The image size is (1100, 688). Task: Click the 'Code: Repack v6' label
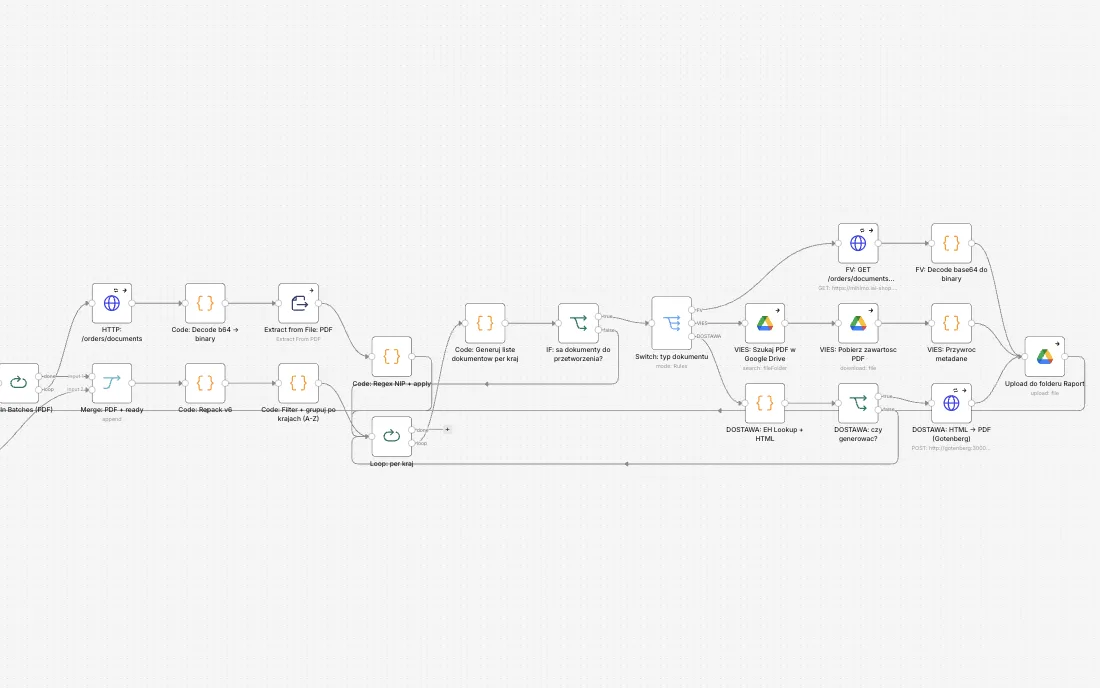click(x=205, y=410)
